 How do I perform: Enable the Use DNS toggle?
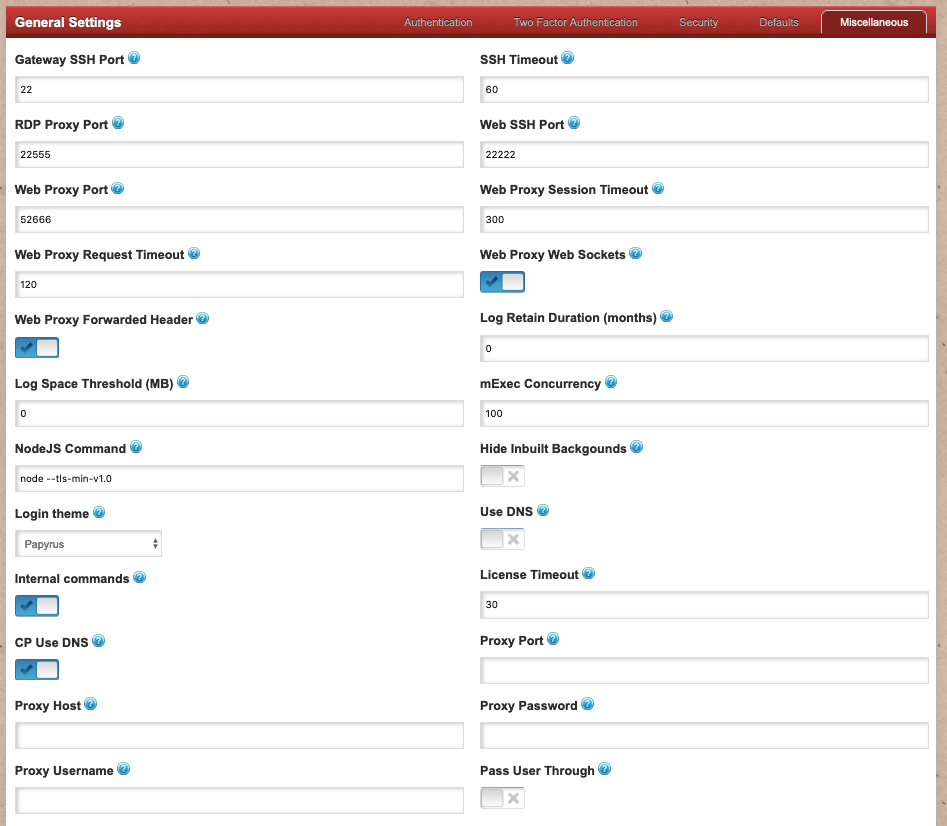(x=502, y=539)
